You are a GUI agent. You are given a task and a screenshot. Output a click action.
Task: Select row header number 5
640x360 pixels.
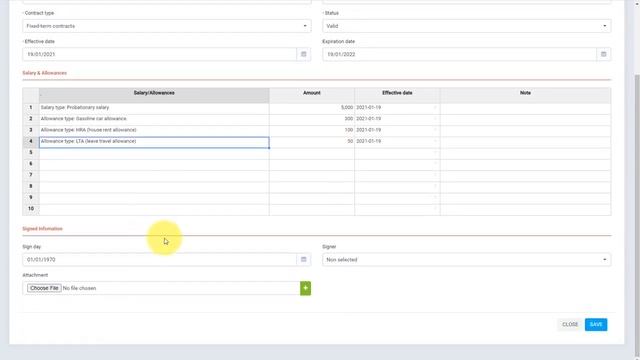(31, 153)
